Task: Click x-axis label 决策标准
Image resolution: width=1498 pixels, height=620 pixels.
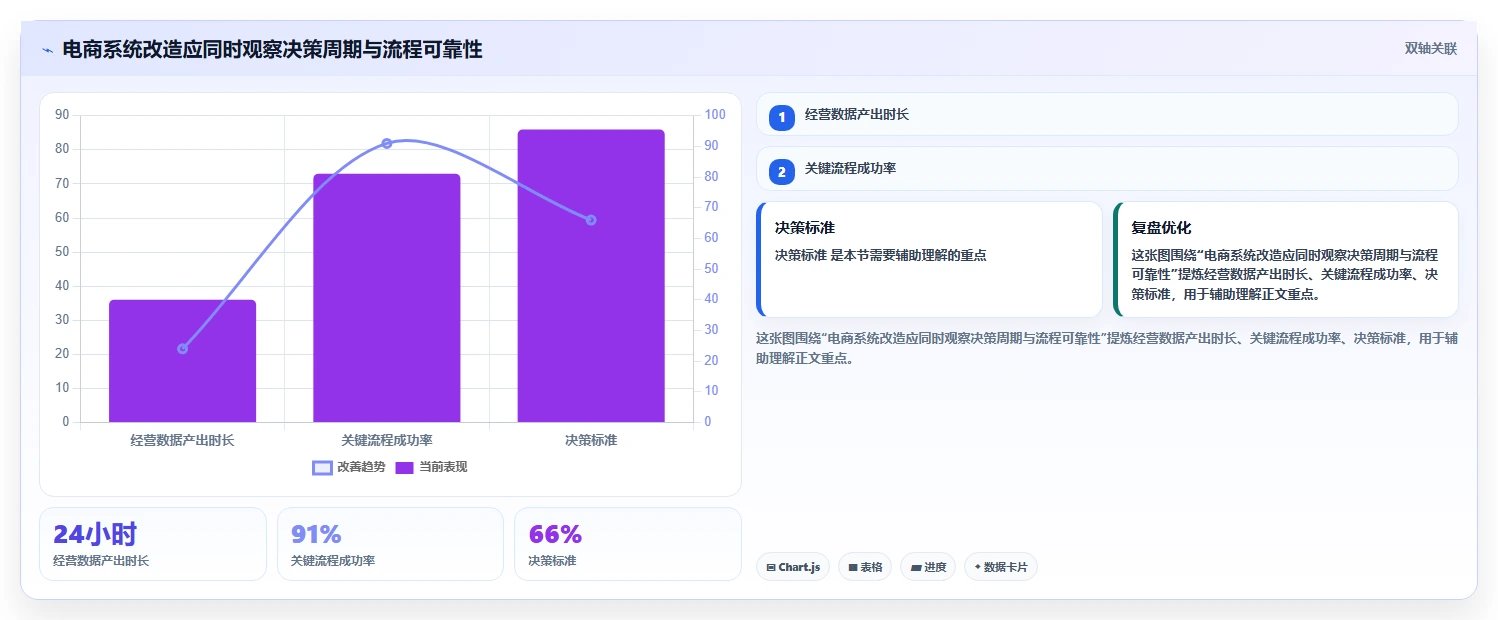Action: tap(591, 440)
